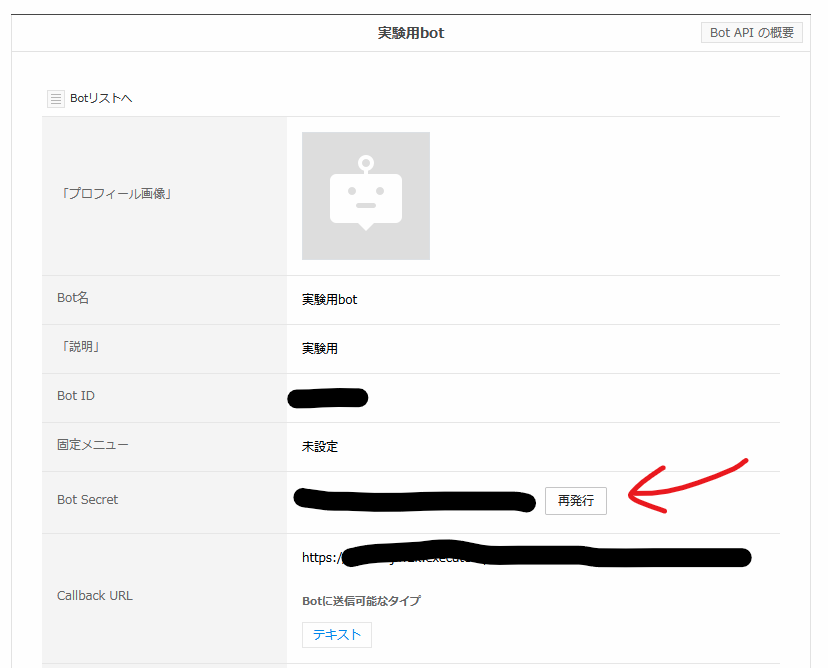Click the Bot名 value 実験用bot

[330, 300]
